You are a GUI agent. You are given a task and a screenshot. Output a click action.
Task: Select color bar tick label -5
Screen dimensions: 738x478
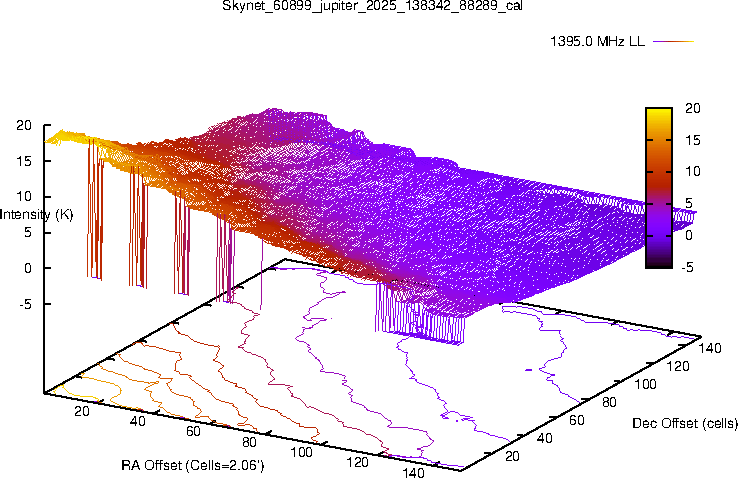687,267
